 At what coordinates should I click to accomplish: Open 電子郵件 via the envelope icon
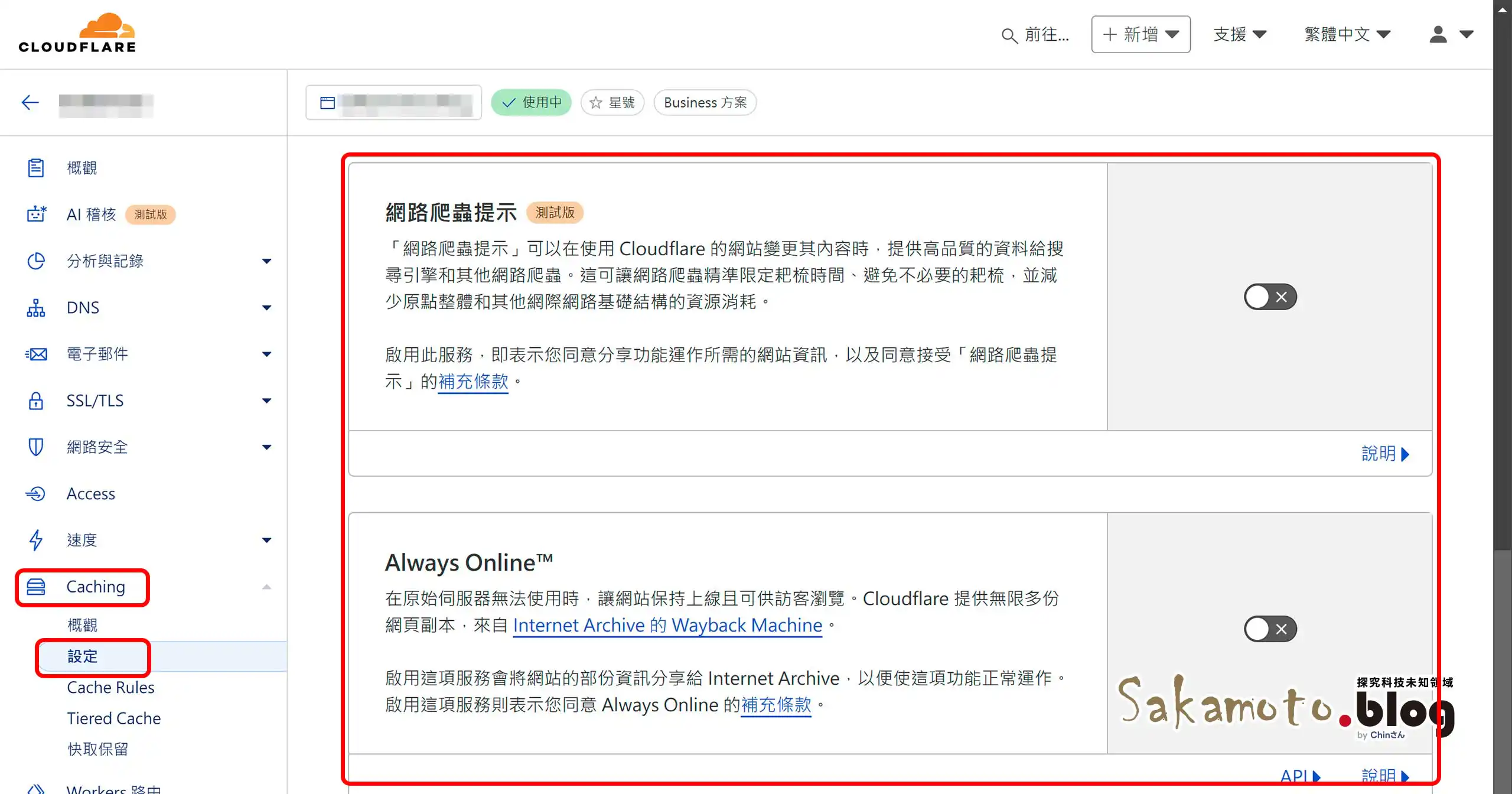[x=37, y=354]
